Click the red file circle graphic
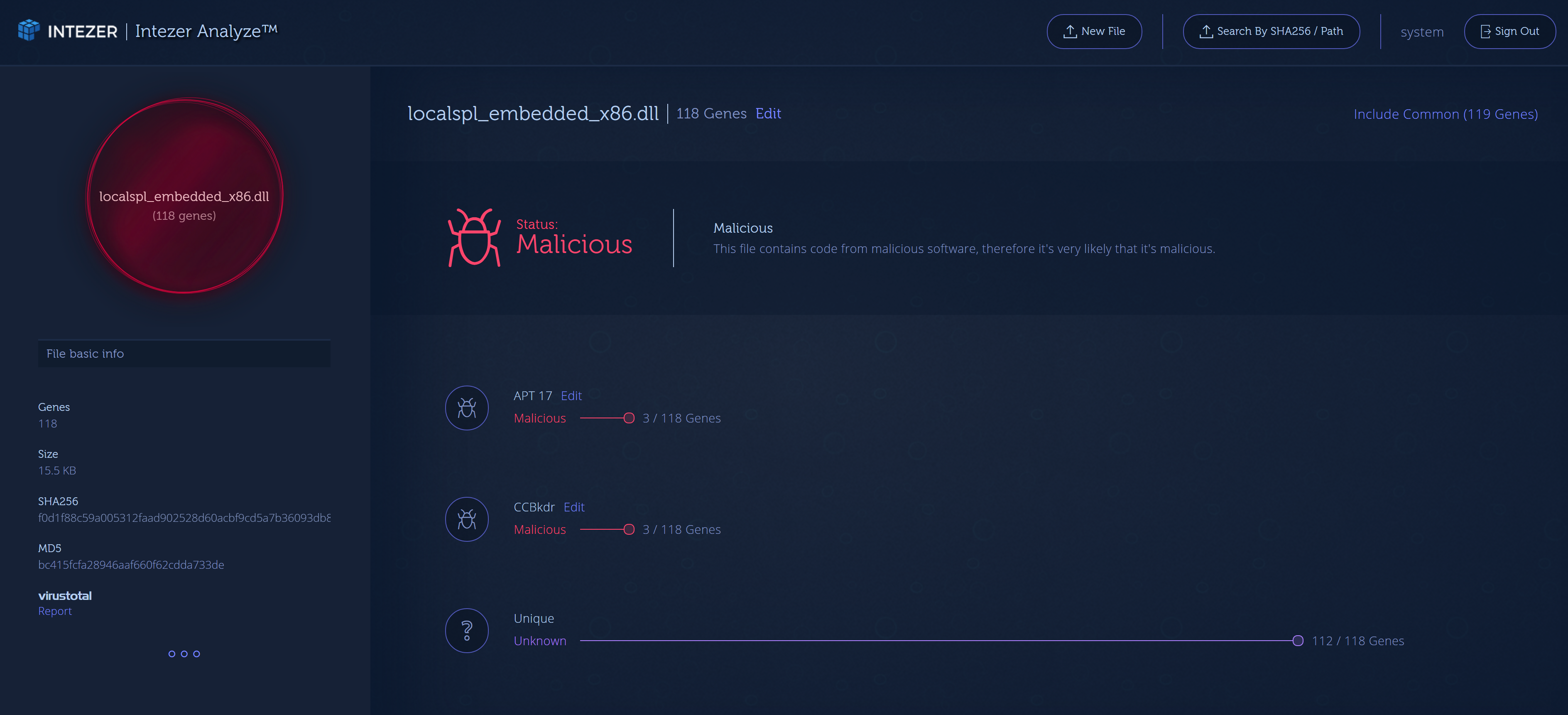The width and height of the screenshot is (1568, 715). 185,196
